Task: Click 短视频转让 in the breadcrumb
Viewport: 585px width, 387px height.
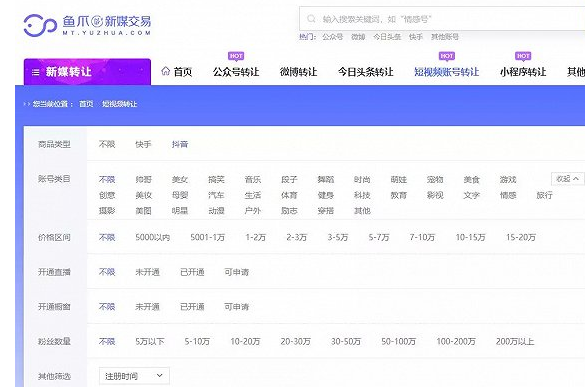Action: pyautogui.click(x=119, y=104)
